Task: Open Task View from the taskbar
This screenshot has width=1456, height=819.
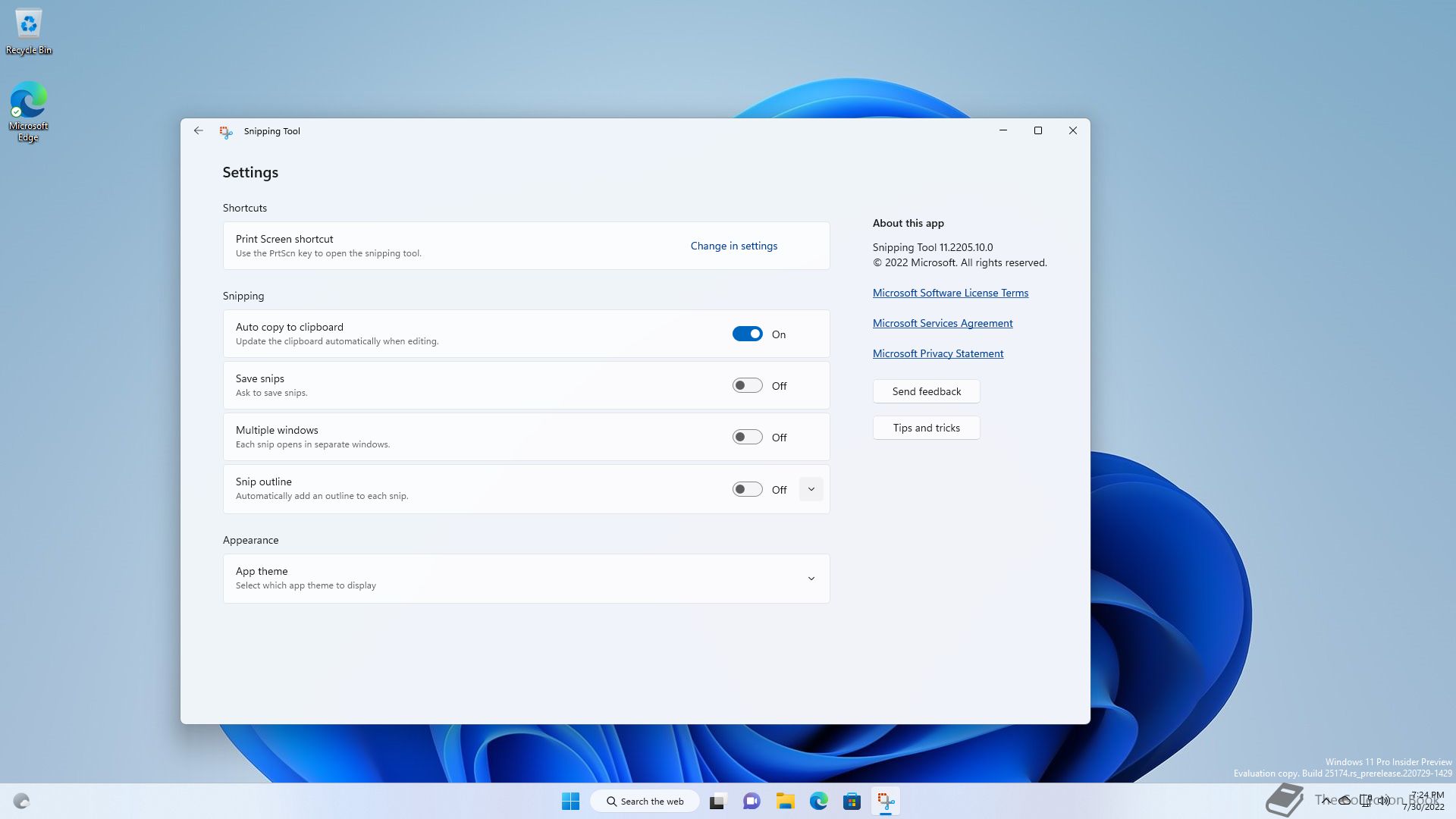Action: point(717,801)
